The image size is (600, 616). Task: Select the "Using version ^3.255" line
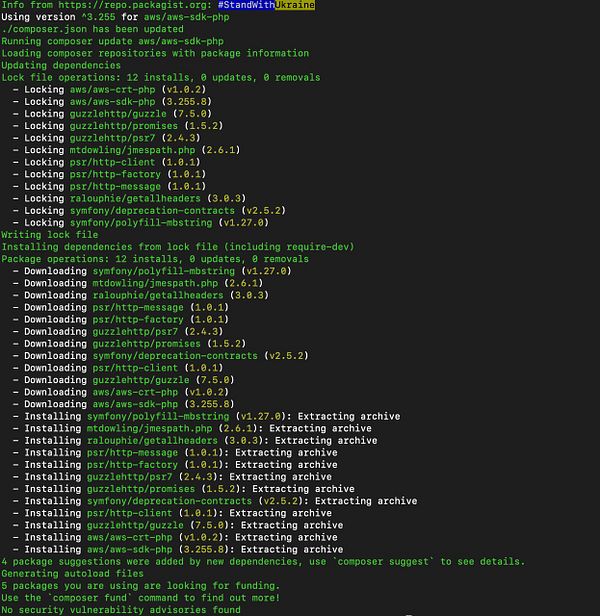click(x=115, y=17)
